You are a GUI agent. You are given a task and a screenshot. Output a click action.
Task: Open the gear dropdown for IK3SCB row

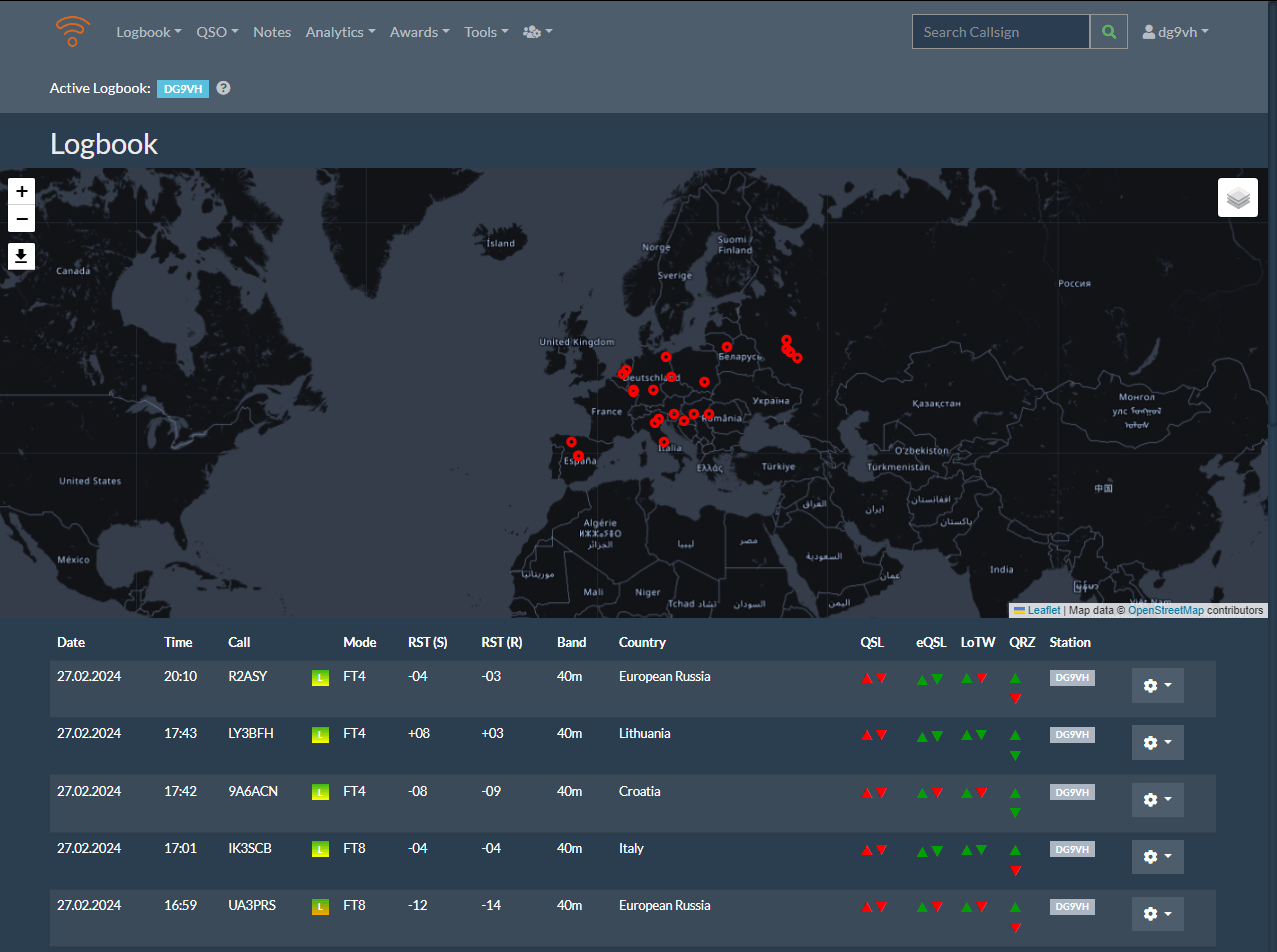tap(1158, 856)
